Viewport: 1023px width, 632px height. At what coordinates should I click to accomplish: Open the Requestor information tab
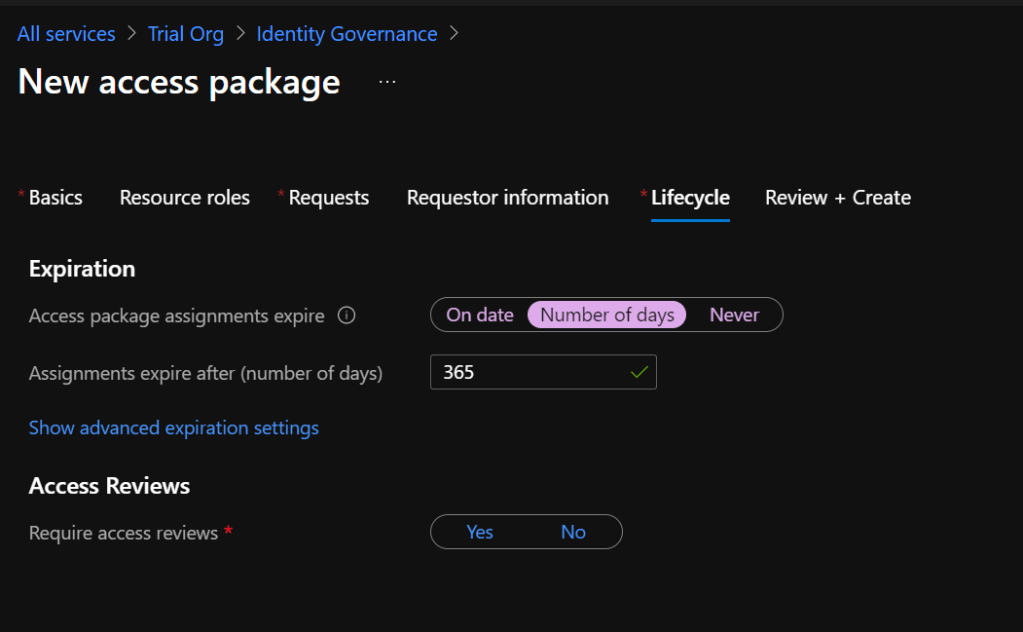(507, 198)
